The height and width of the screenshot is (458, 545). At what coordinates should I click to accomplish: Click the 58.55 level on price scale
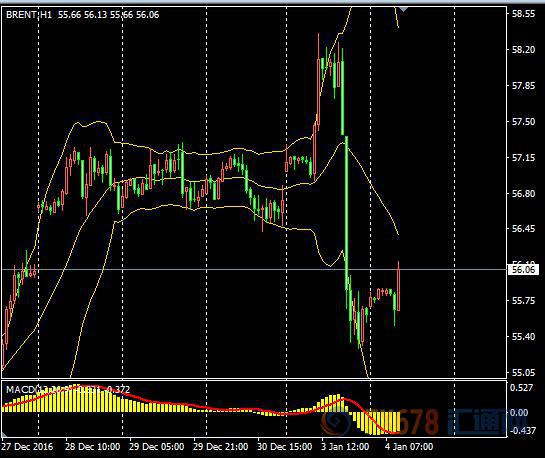(x=523, y=14)
